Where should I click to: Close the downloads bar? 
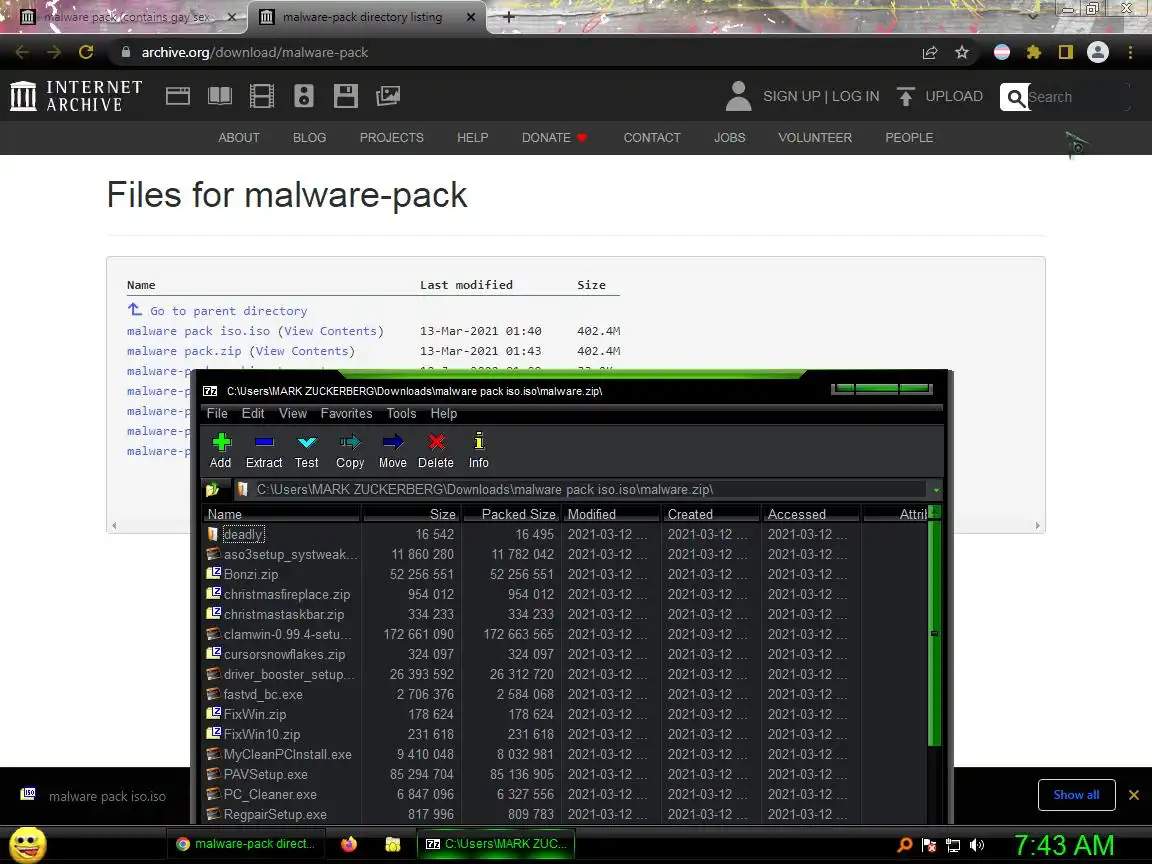[x=1134, y=795]
